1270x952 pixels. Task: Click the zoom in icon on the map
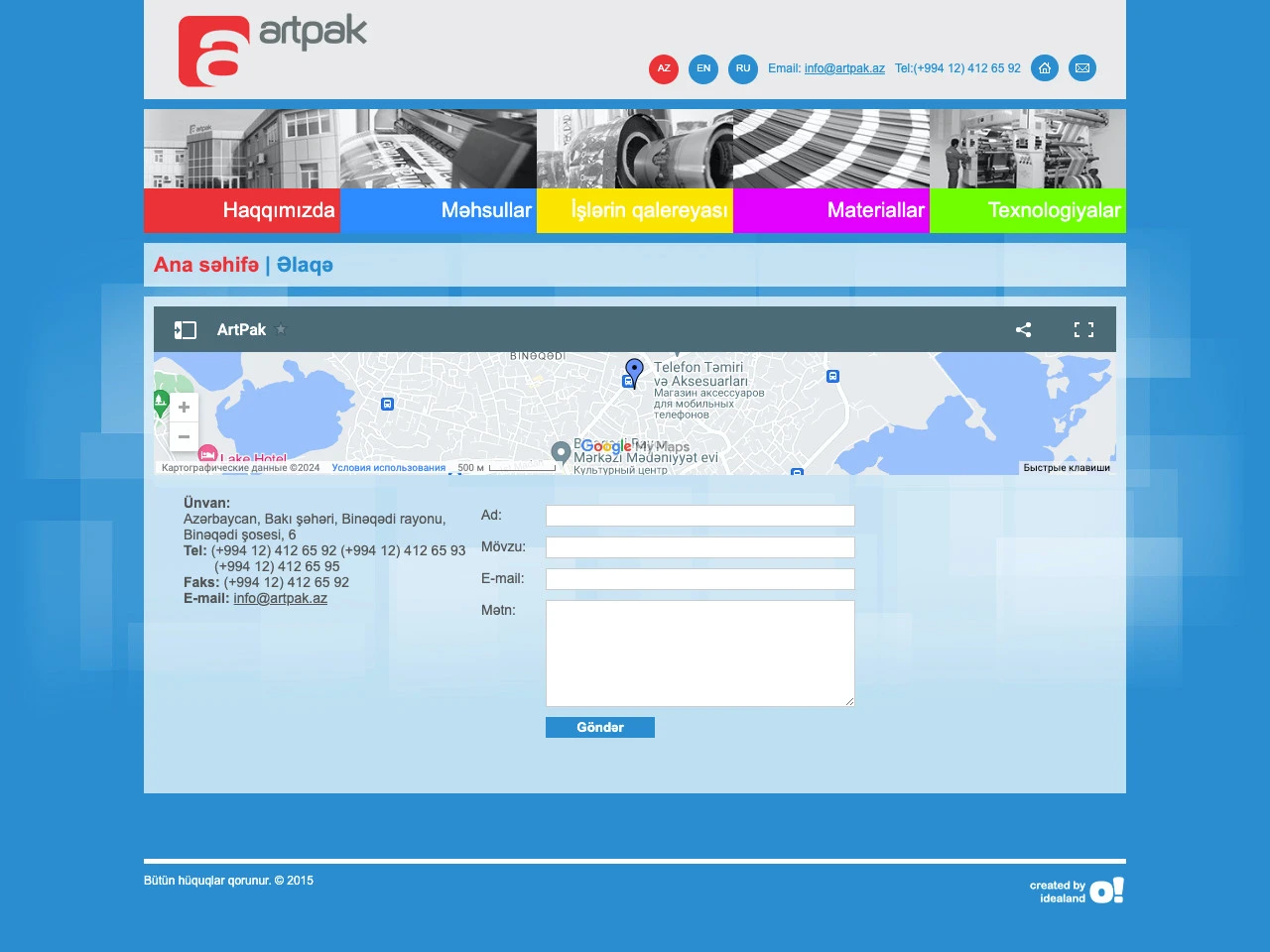pyautogui.click(x=184, y=407)
